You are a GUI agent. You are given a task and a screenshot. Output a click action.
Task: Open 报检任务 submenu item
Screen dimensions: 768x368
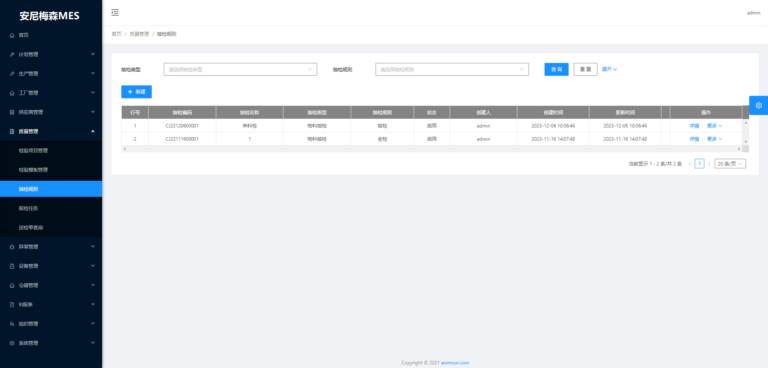pos(51,208)
